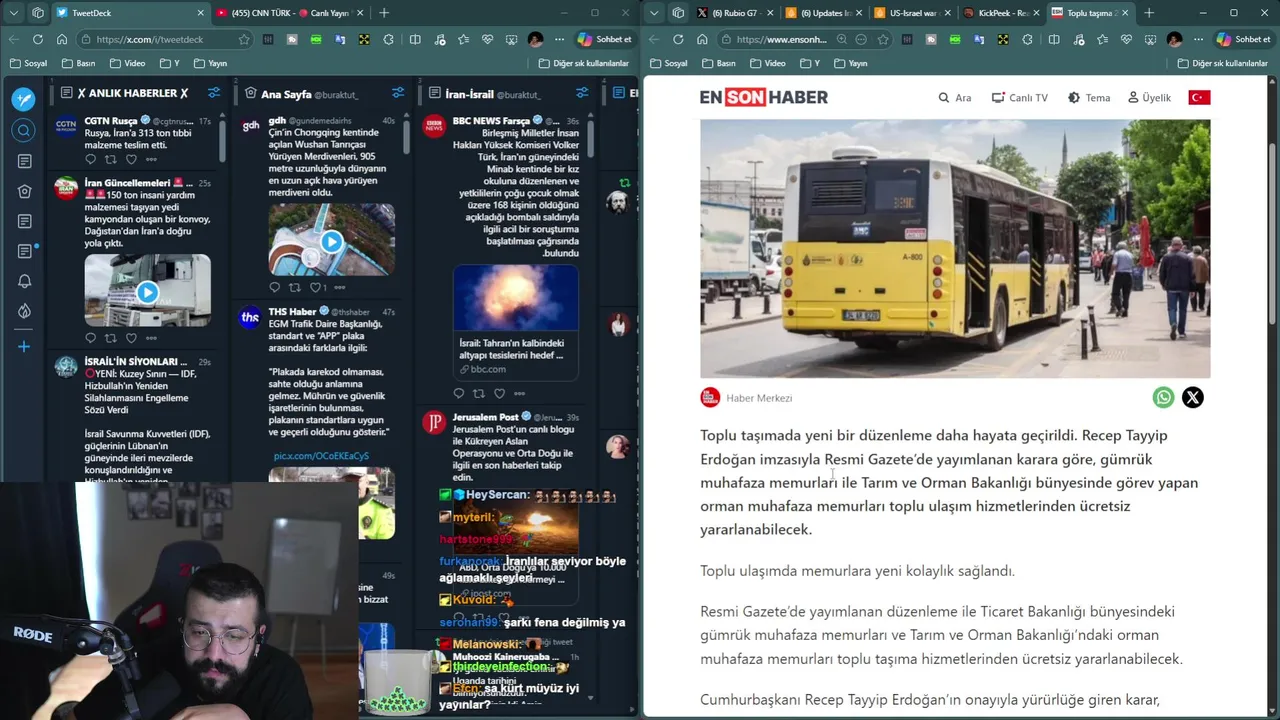The height and width of the screenshot is (720, 1280).
Task: Open TweetDeck search from the sidebar
Action: tap(24, 131)
